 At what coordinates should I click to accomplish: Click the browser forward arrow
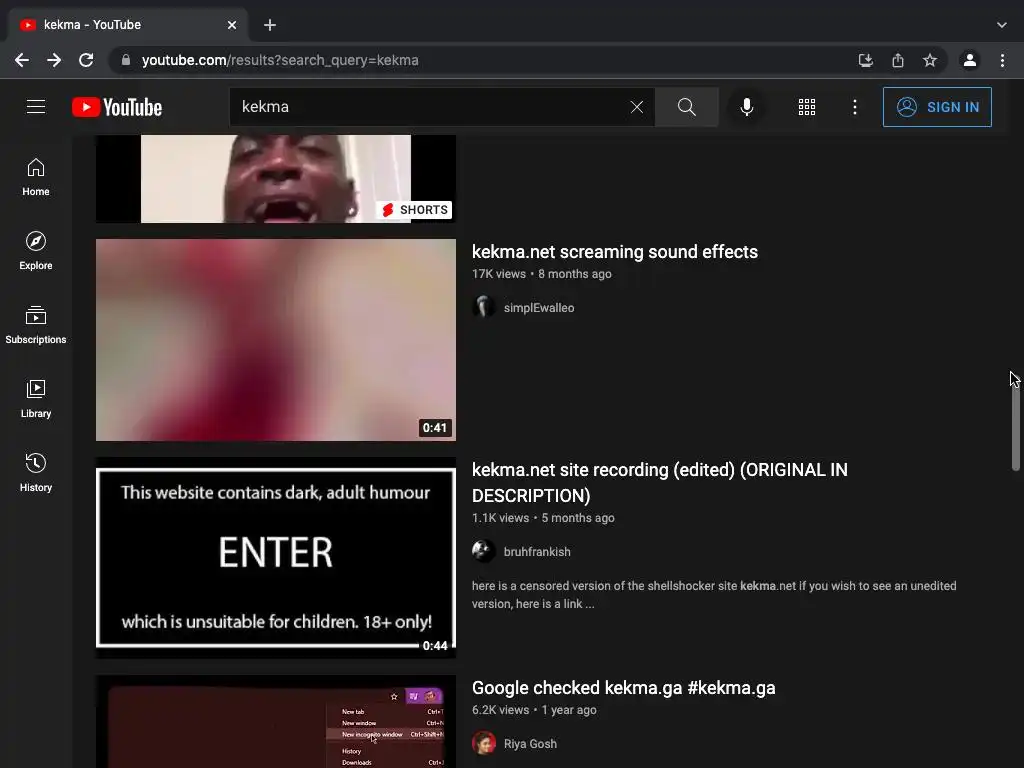point(54,60)
